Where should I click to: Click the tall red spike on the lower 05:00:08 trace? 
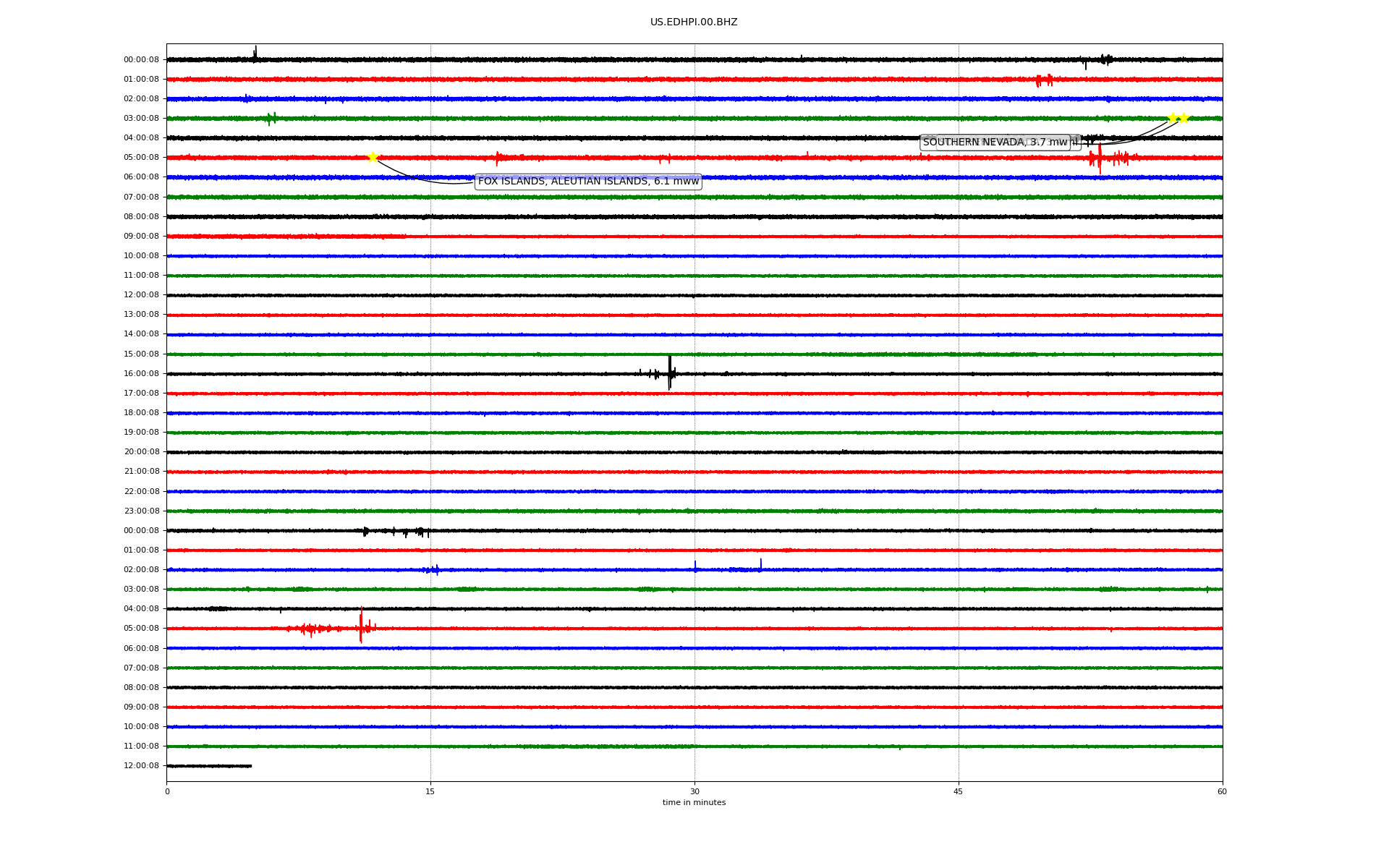(361, 626)
